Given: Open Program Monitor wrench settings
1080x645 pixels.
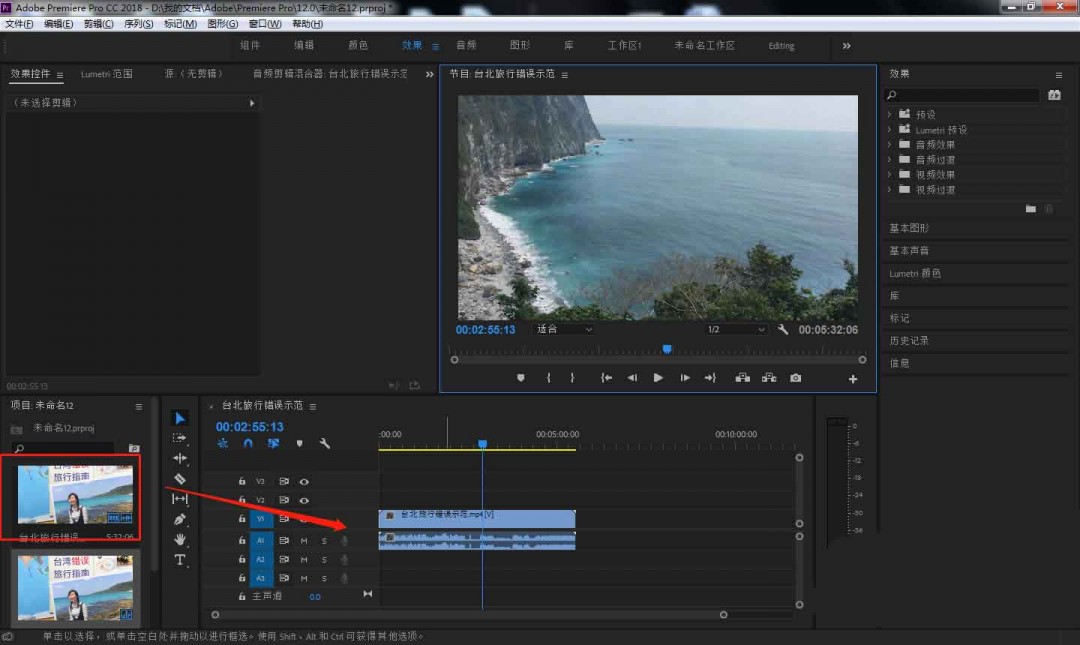Looking at the screenshot, I should tap(783, 329).
